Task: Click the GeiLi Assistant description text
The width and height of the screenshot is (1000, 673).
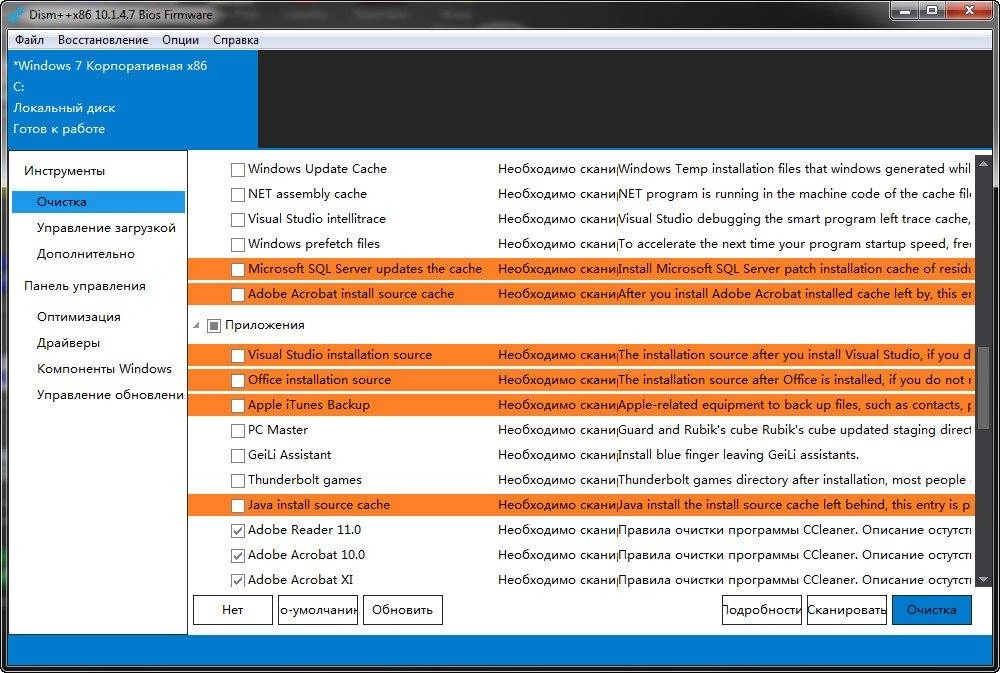Action: coord(739,455)
